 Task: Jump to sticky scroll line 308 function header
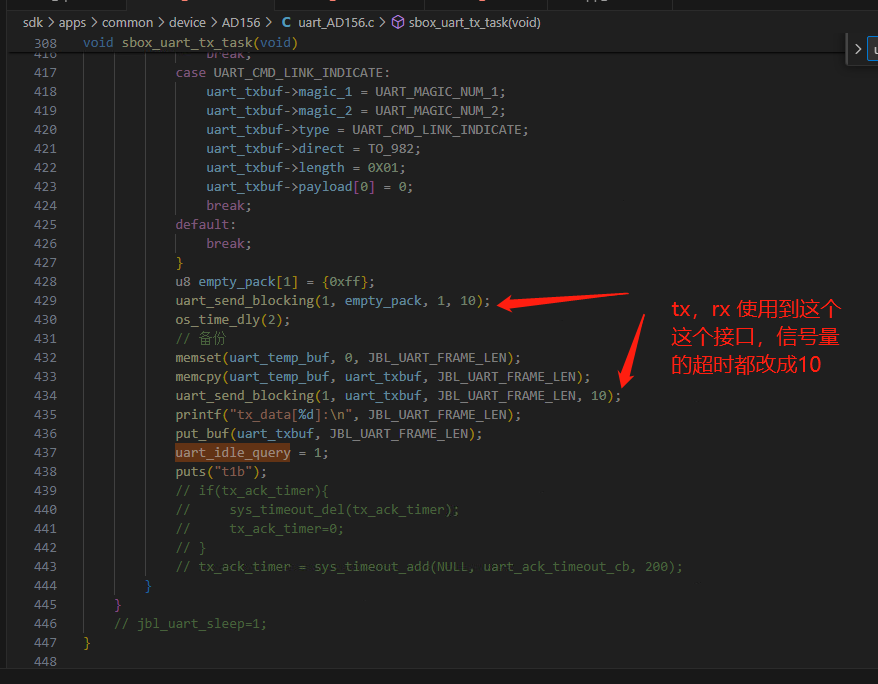click(x=190, y=43)
